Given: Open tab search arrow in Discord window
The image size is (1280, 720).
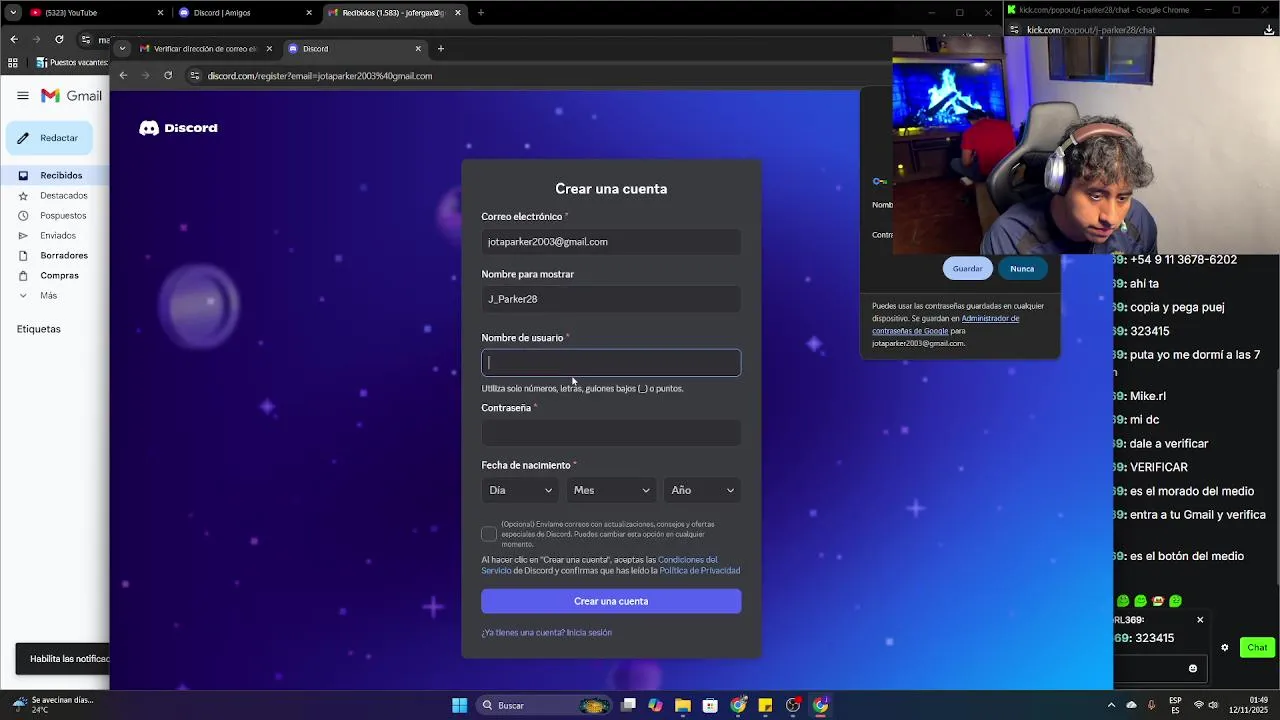Looking at the screenshot, I should pos(122,48).
